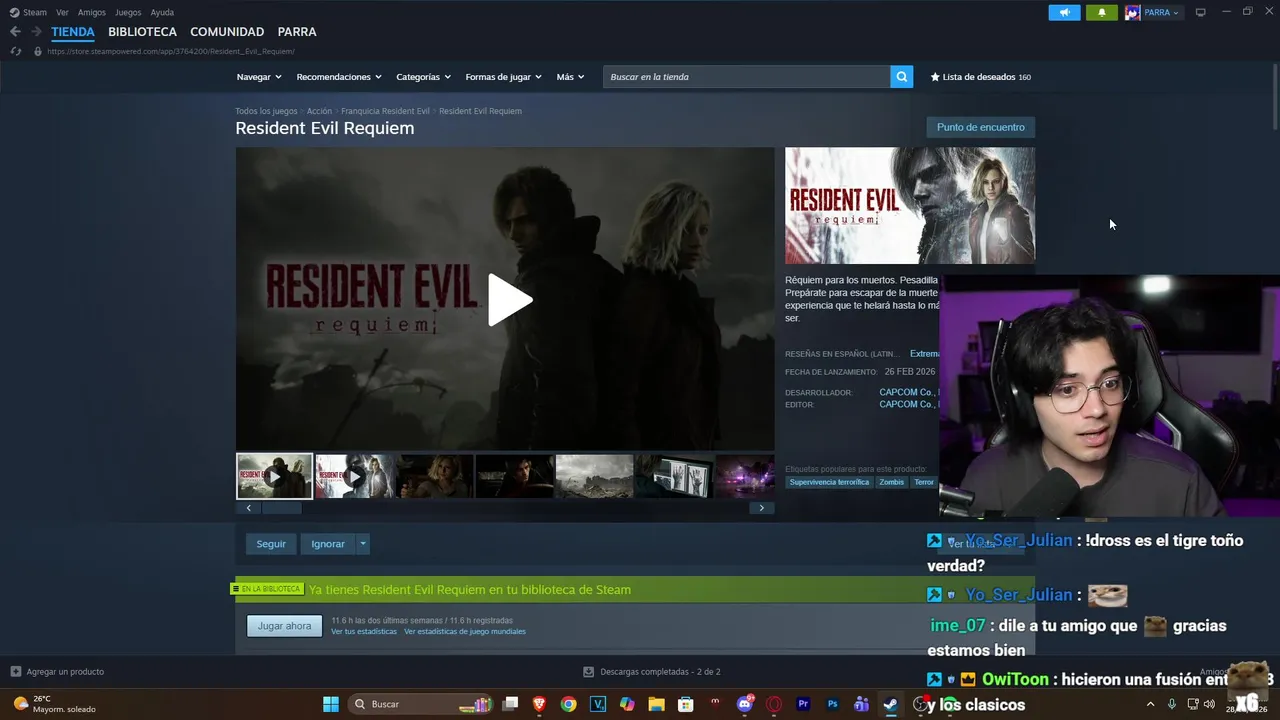Open the Amigos menu
This screenshot has width=1280, height=720.
92,12
